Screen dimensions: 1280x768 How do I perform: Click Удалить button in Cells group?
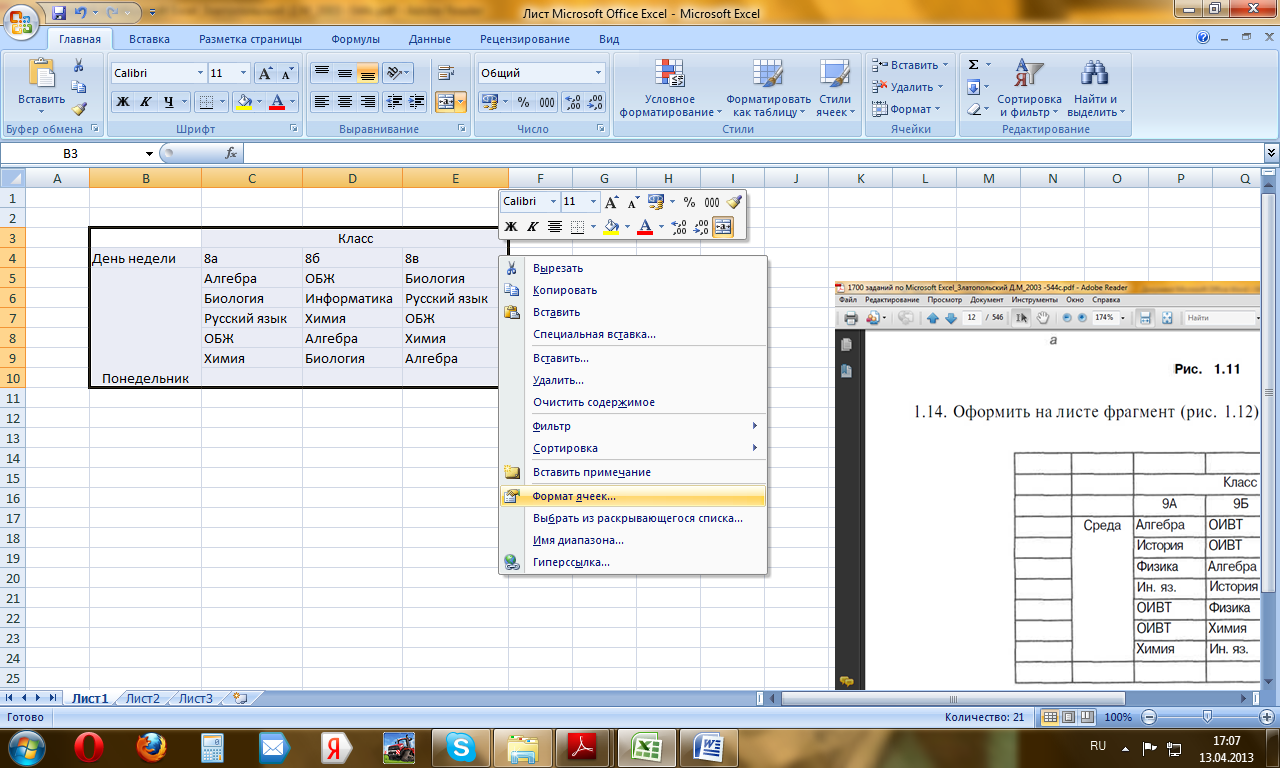pyautogui.click(x=904, y=87)
